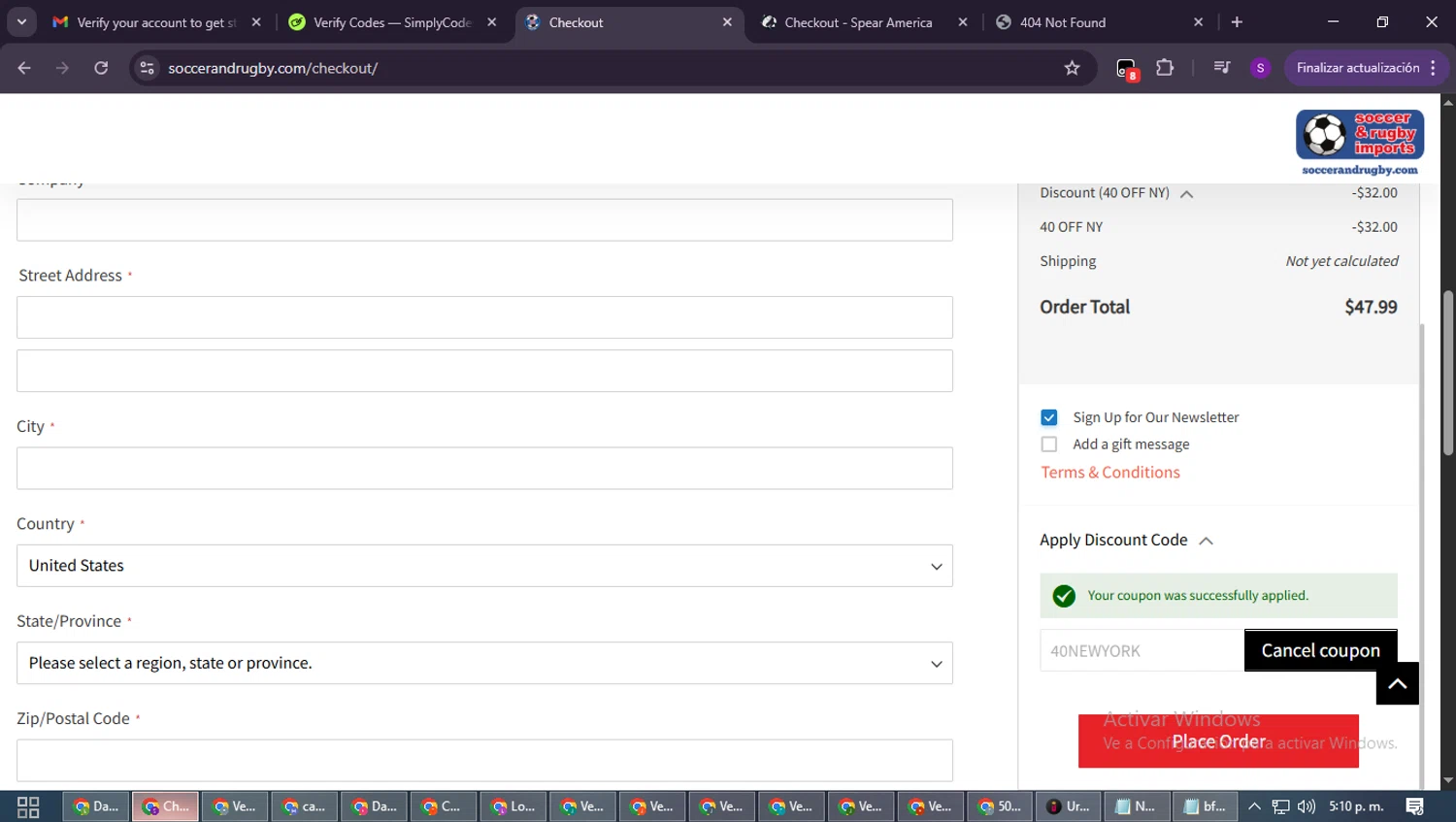
Task: Collapse the Apply Discount Code section
Action: pos(1207,542)
